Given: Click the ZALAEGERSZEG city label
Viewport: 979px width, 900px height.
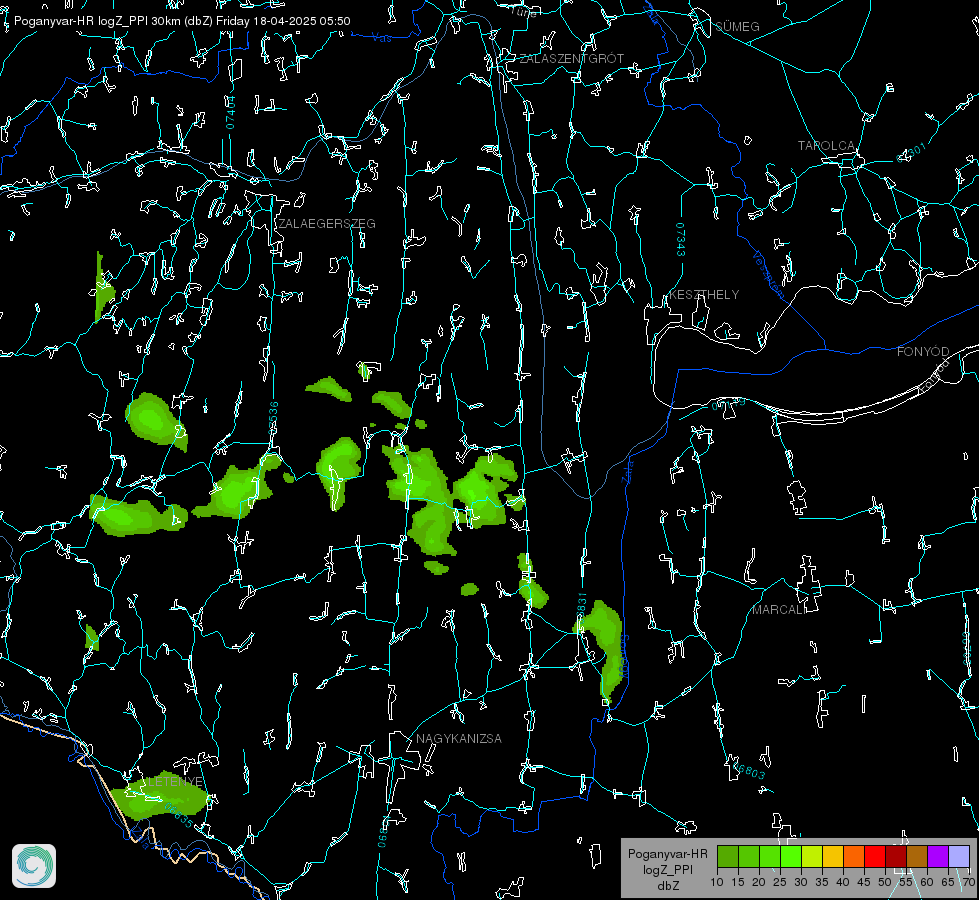Looking at the screenshot, I should coord(327,224).
